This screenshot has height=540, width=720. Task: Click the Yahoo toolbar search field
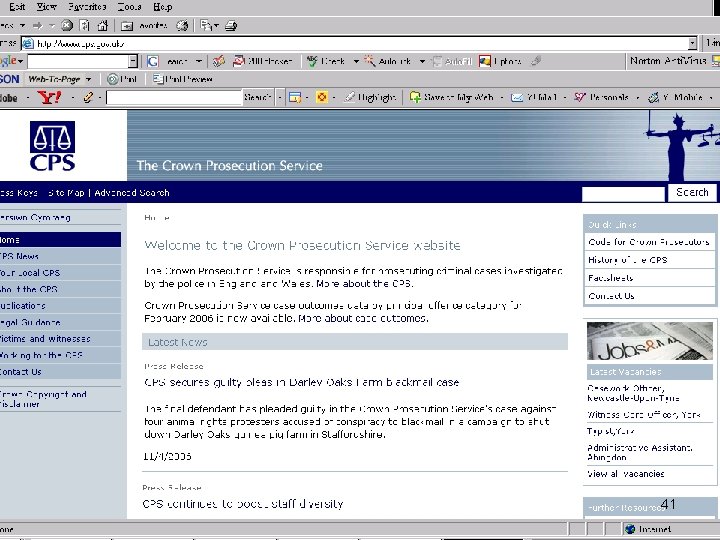[x=174, y=97]
